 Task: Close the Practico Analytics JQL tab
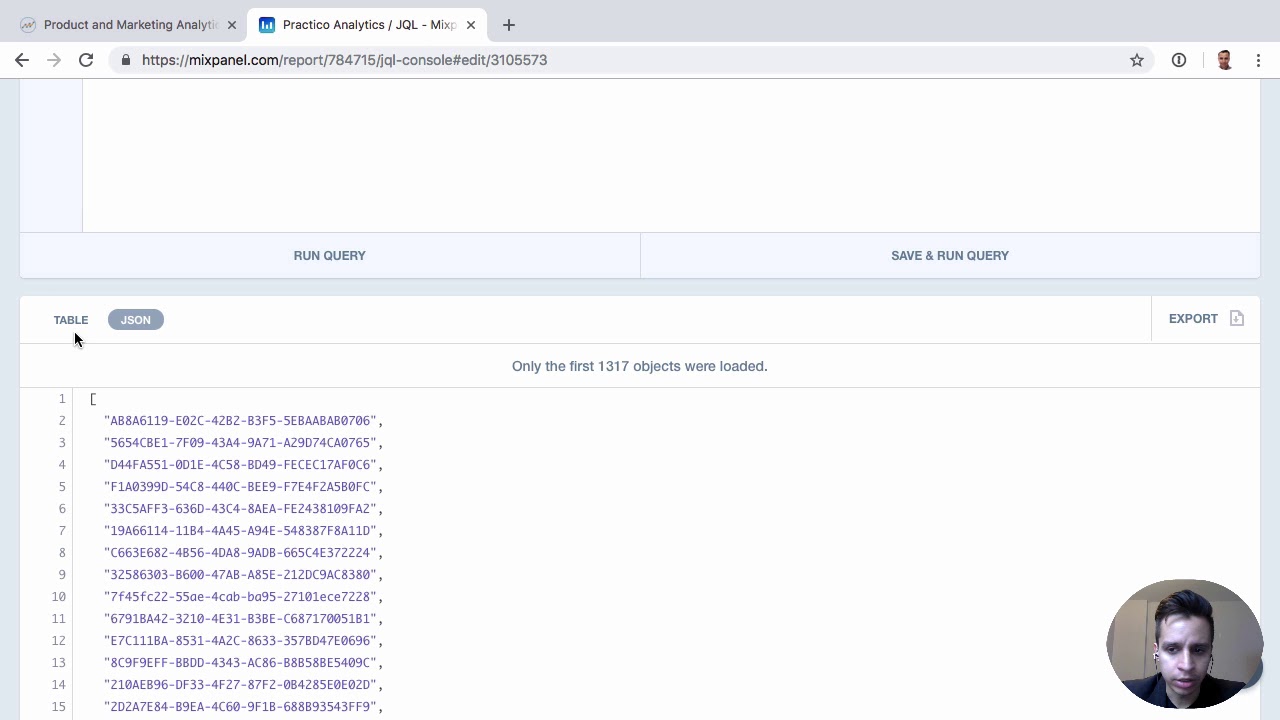click(471, 25)
